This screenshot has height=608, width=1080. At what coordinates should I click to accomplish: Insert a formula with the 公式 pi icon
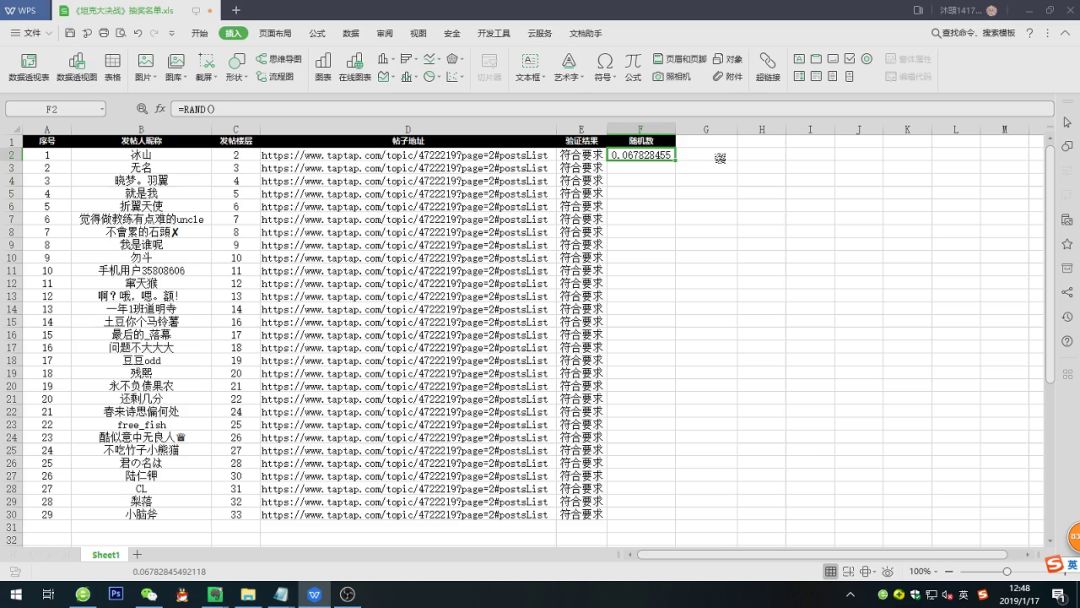click(x=633, y=67)
